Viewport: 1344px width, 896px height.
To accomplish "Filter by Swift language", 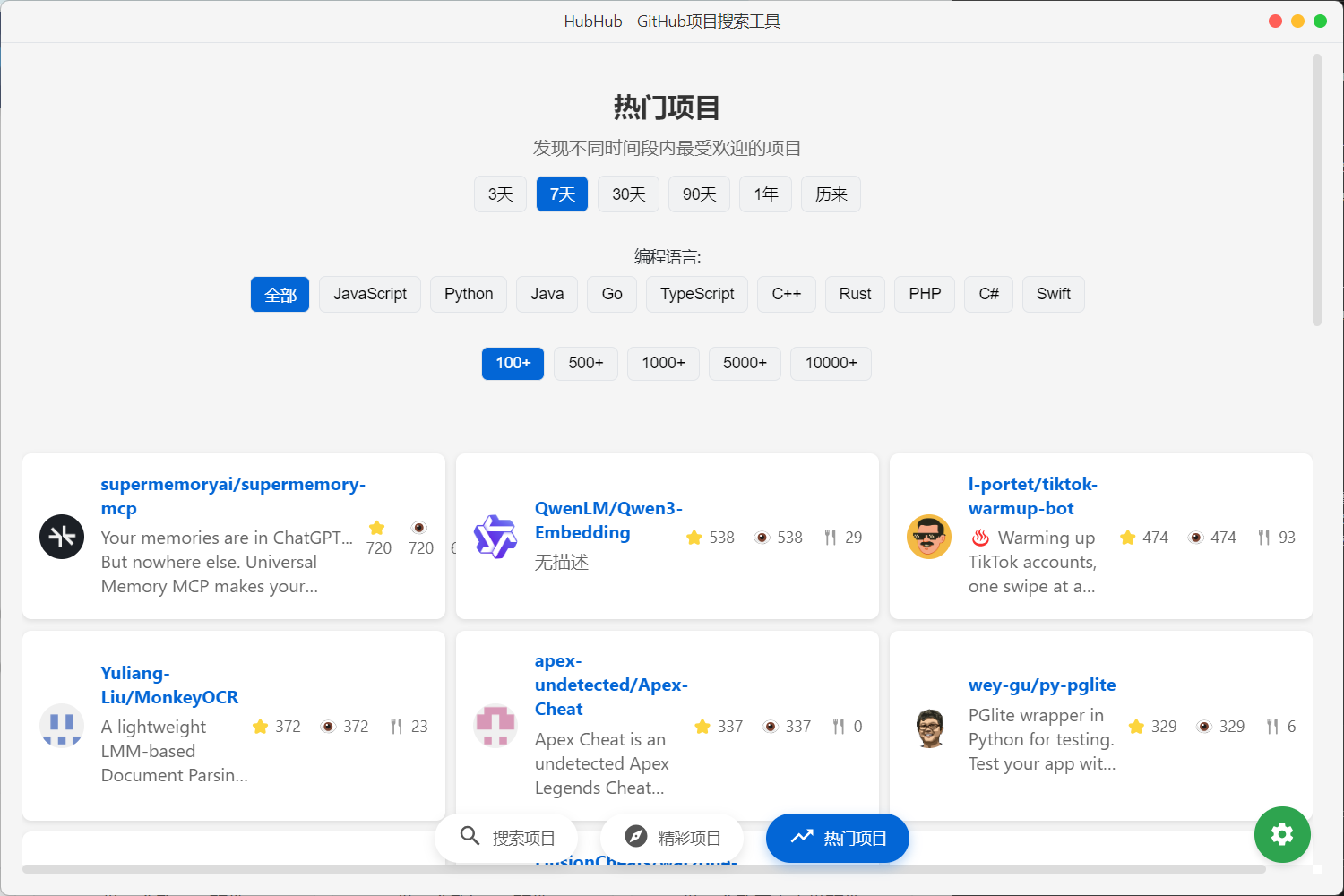I will click(x=1054, y=295).
